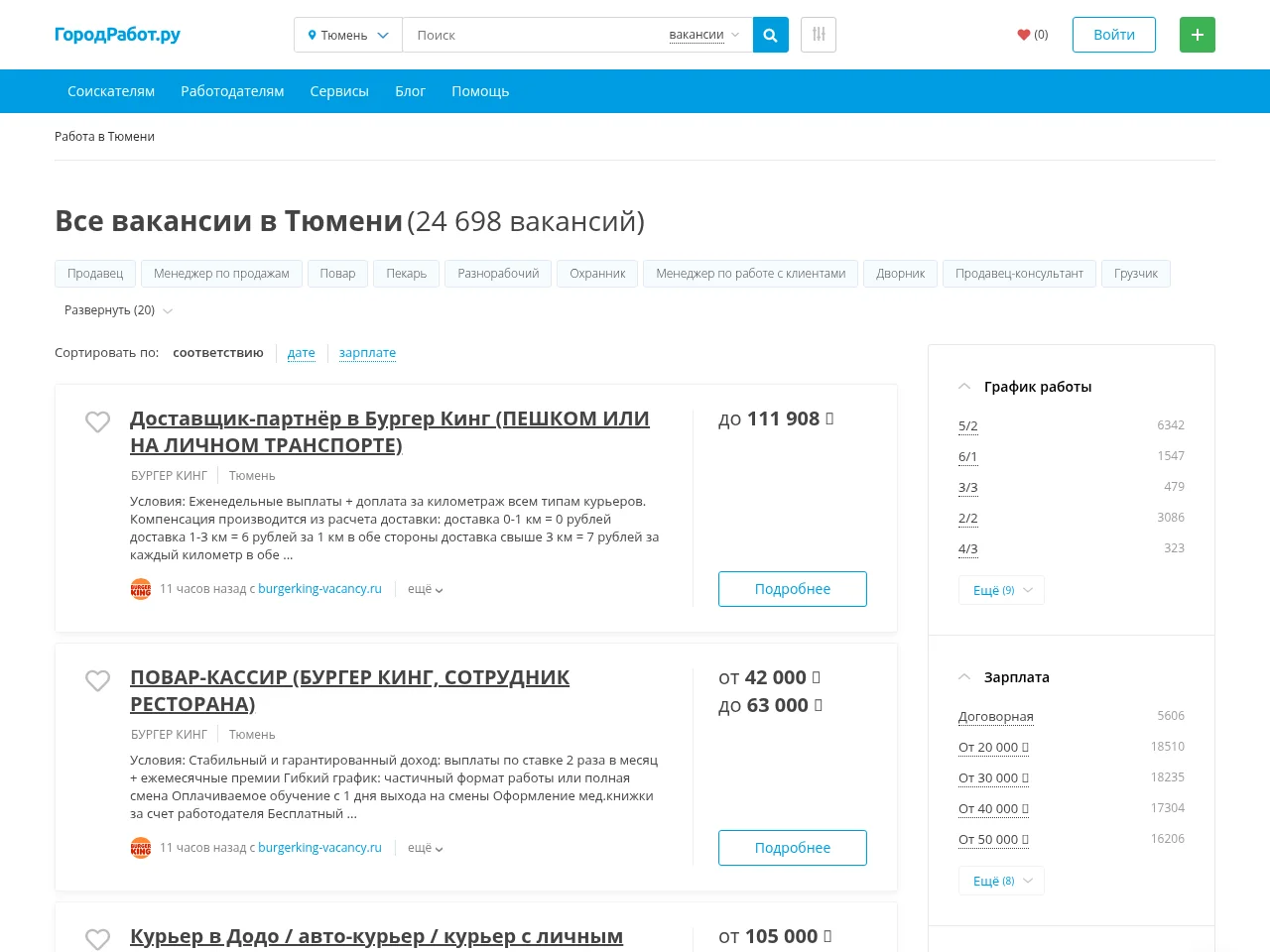Open the Блог menu item
Image resolution: width=1270 pixels, height=952 pixels.
(x=410, y=91)
